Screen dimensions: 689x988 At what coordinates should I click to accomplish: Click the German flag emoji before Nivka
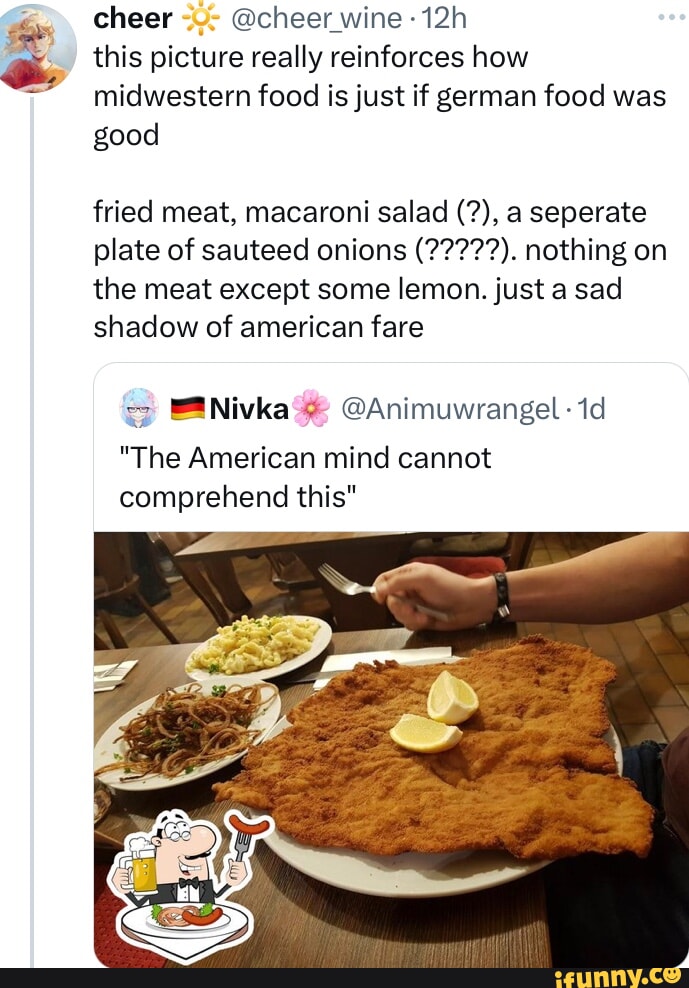188,409
